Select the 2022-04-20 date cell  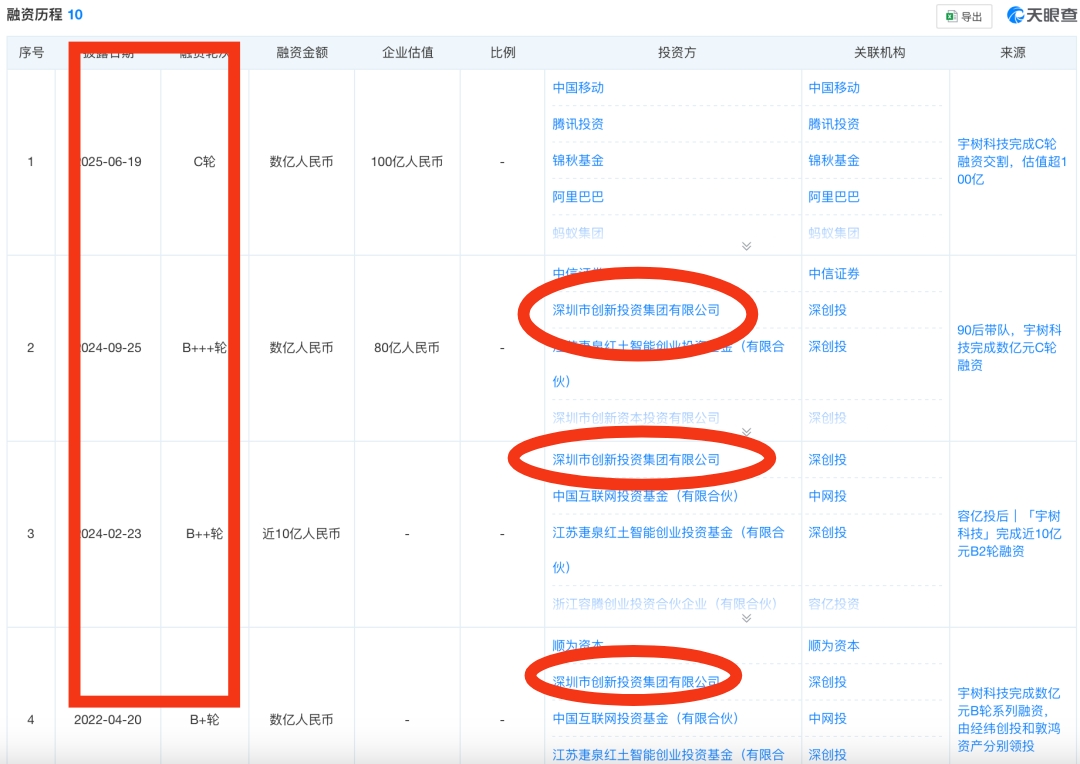107,720
